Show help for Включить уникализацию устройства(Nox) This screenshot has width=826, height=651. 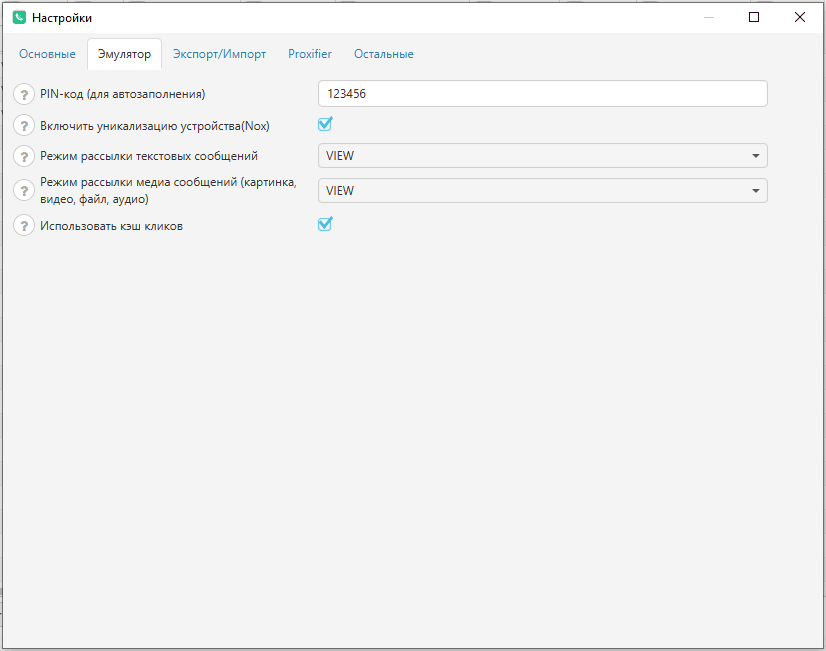point(24,126)
